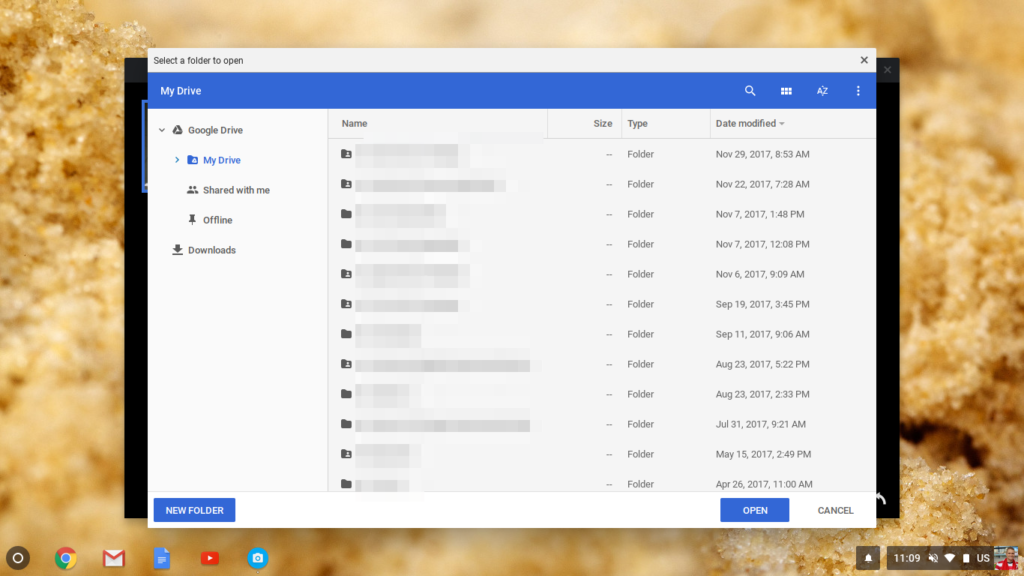Select the folder modified Nov 29, 2017
1024x576 pixels.
(x=450, y=154)
